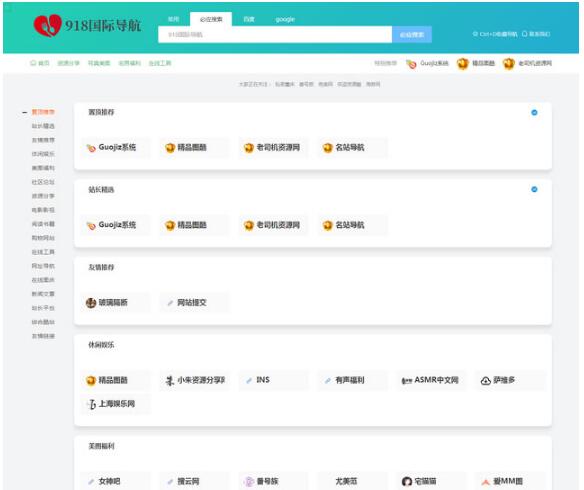The height and width of the screenshot is (490, 584).
Task: Collapse sidebar using the dash marker
Action: pyautogui.click(x=25, y=112)
